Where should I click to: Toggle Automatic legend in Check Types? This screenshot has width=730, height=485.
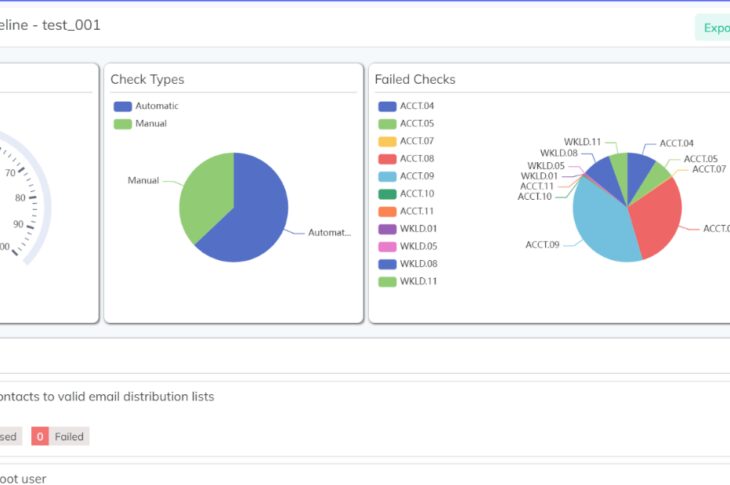145,106
